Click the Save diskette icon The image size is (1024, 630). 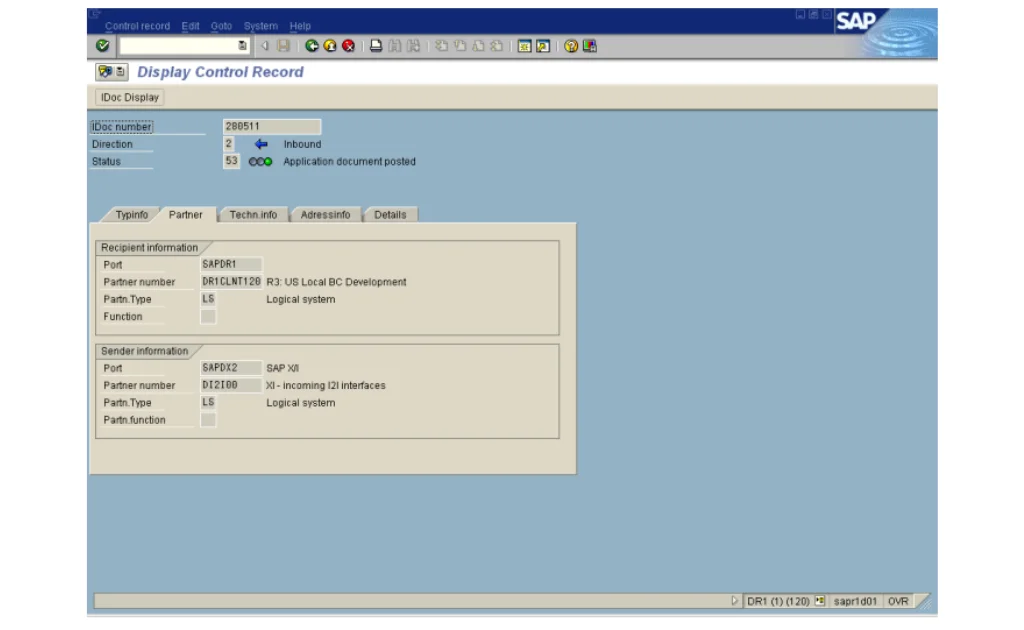point(283,46)
